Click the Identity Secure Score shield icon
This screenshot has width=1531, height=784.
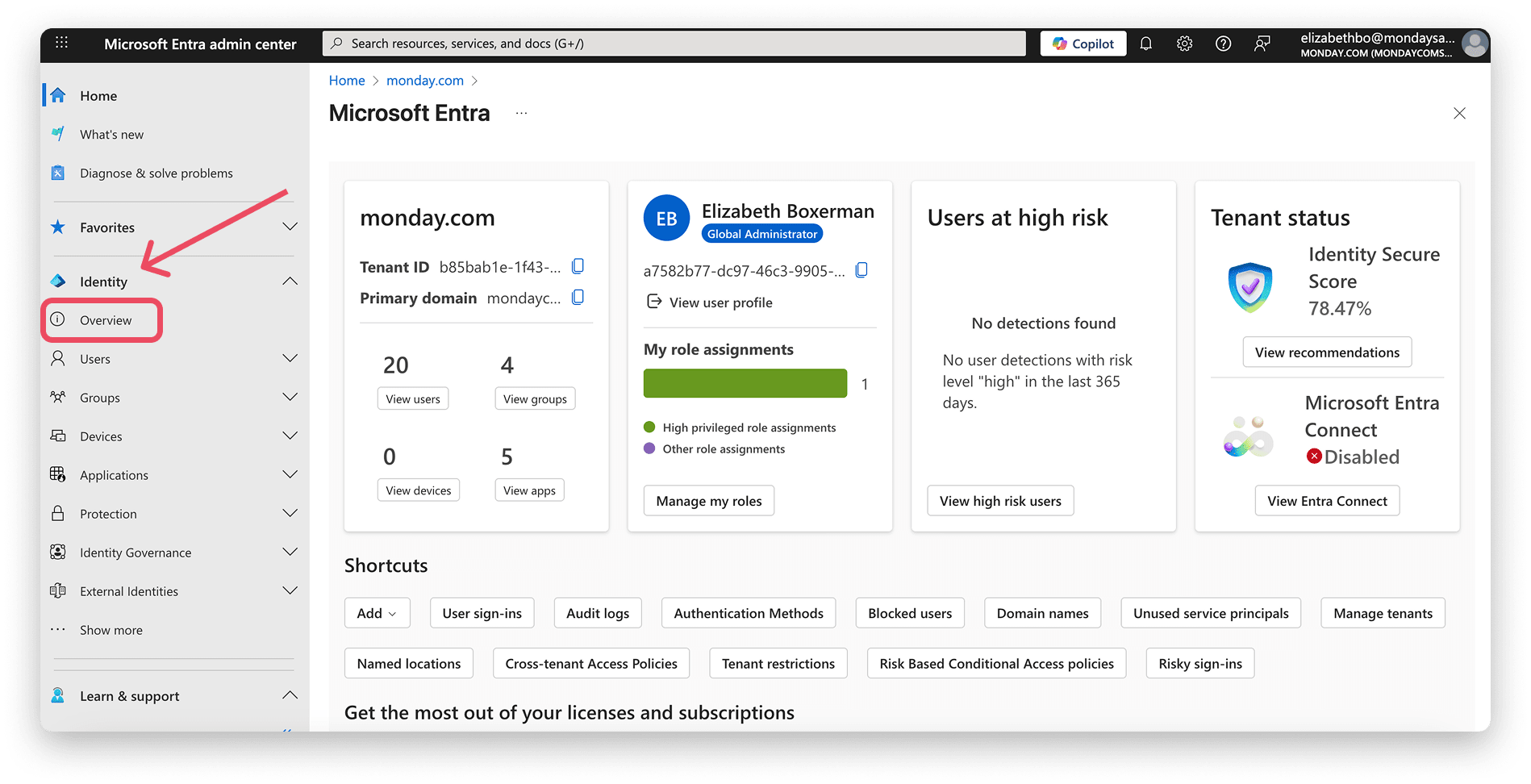pos(1249,287)
